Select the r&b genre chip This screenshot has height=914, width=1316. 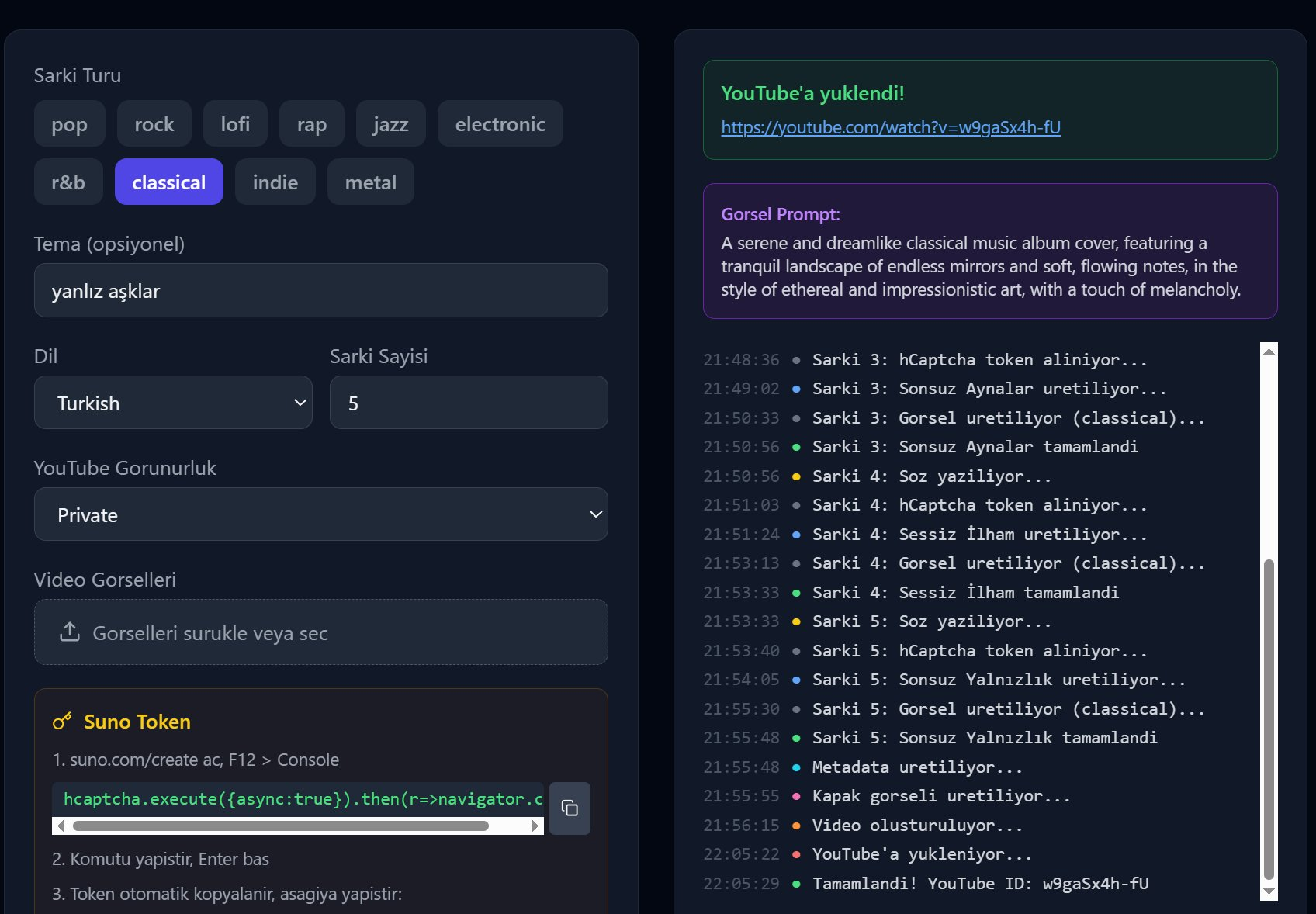pyautogui.click(x=68, y=182)
